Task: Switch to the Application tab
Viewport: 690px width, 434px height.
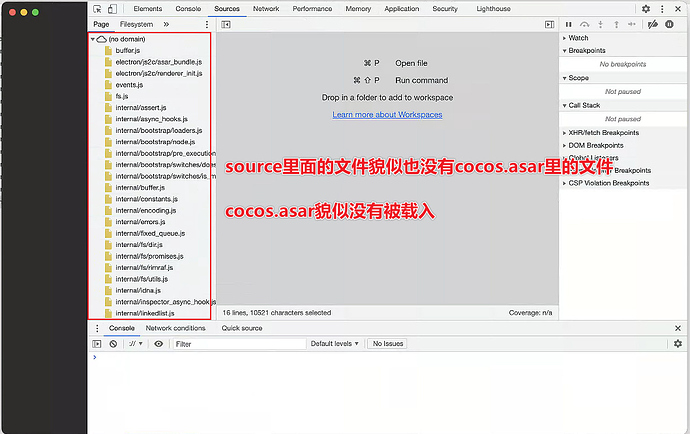Action: [x=402, y=9]
